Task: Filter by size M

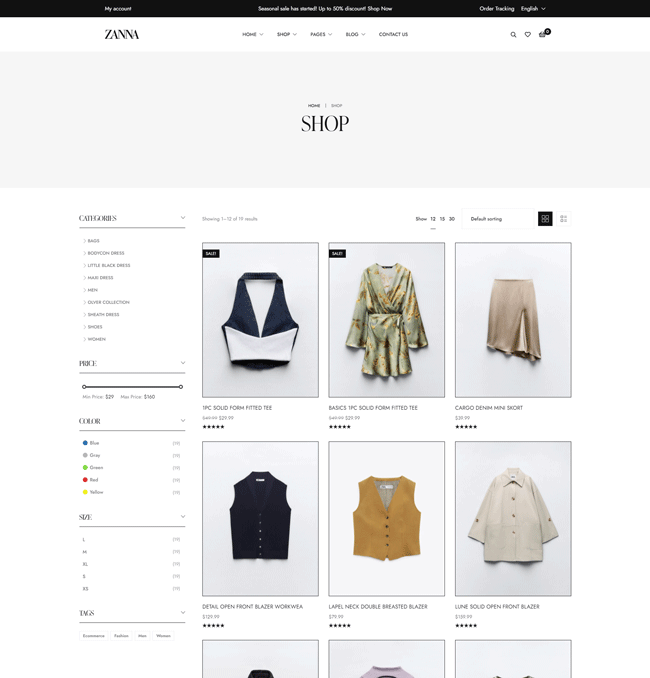Action: pos(85,552)
